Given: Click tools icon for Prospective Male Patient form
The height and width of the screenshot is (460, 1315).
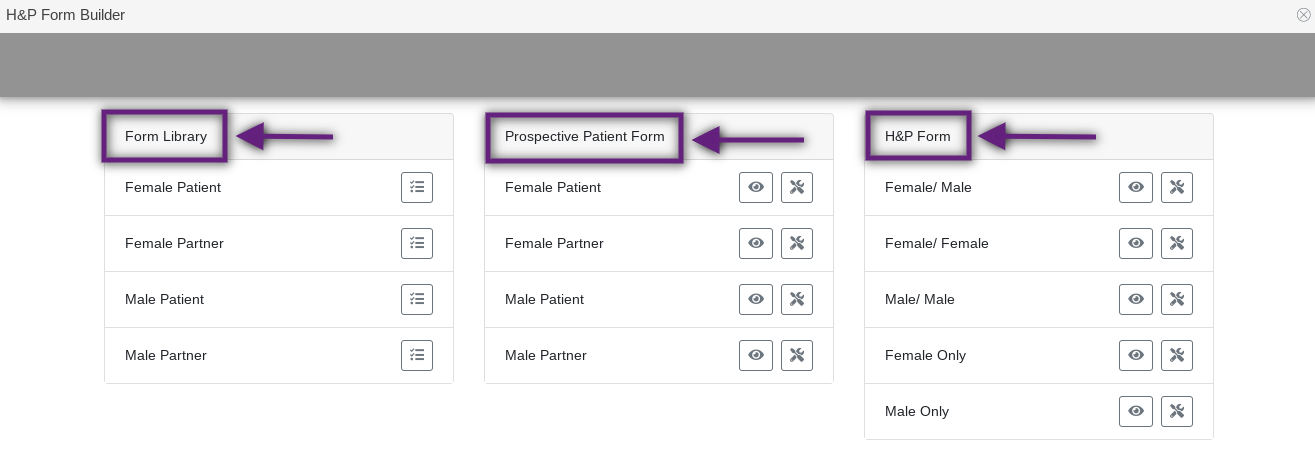Looking at the screenshot, I should pyautogui.click(x=797, y=299).
